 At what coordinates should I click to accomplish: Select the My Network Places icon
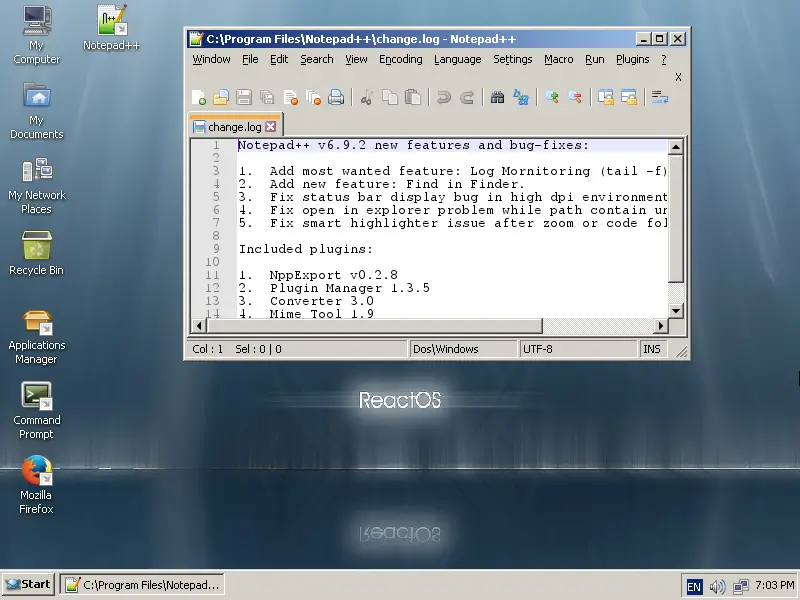[37, 186]
